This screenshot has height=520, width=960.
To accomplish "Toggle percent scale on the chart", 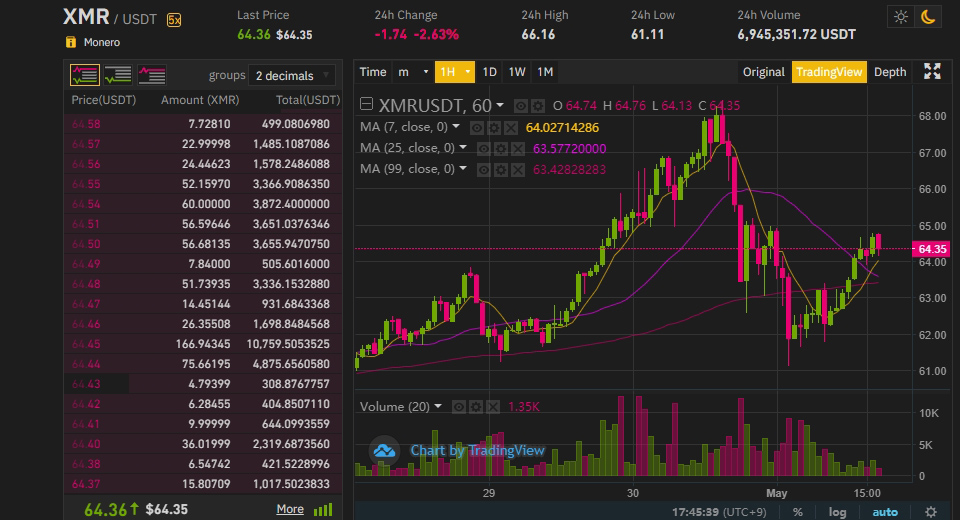I will [x=797, y=512].
